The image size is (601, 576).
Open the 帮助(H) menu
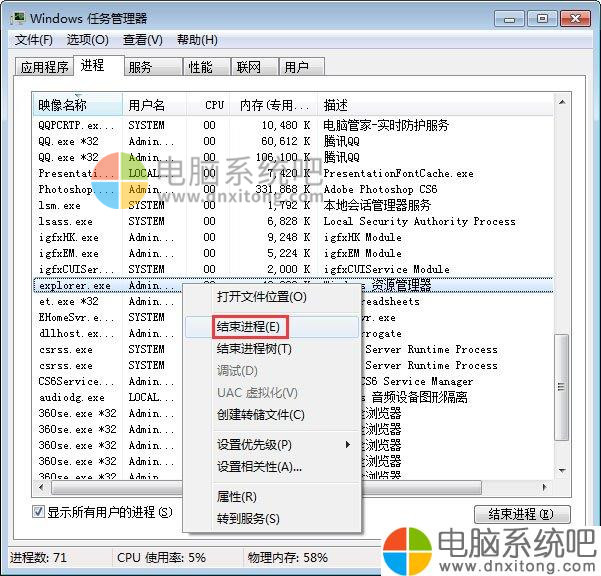coord(197,40)
